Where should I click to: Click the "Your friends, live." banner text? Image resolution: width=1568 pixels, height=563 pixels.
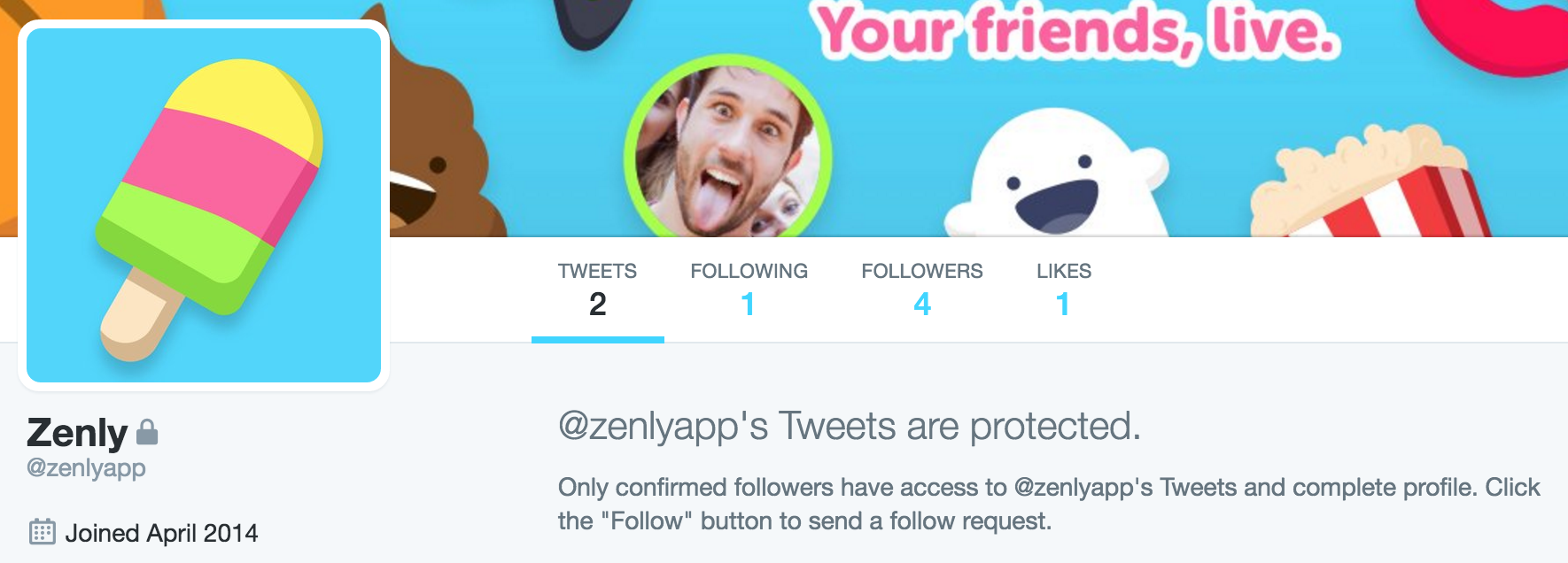[x=1075, y=31]
